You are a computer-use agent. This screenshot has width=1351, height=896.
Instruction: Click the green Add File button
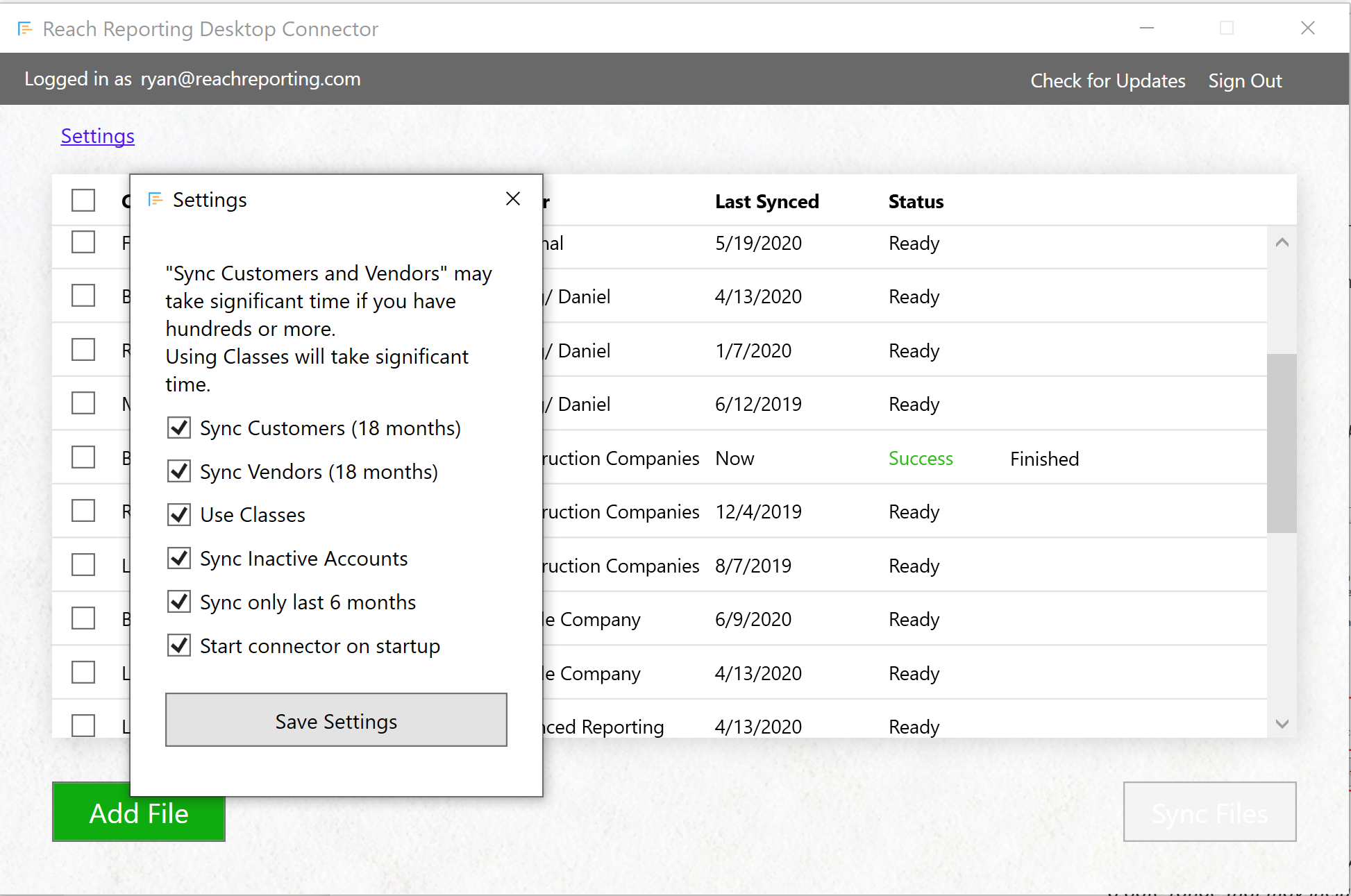139,812
